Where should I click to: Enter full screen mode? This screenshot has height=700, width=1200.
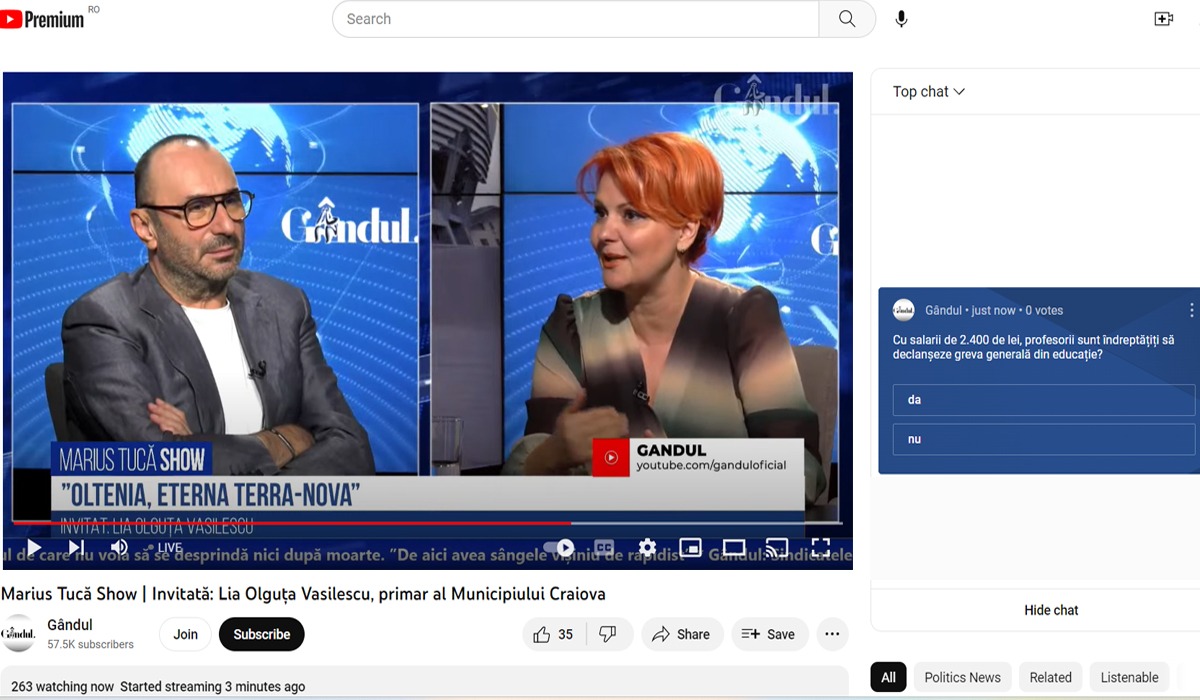(821, 547)
